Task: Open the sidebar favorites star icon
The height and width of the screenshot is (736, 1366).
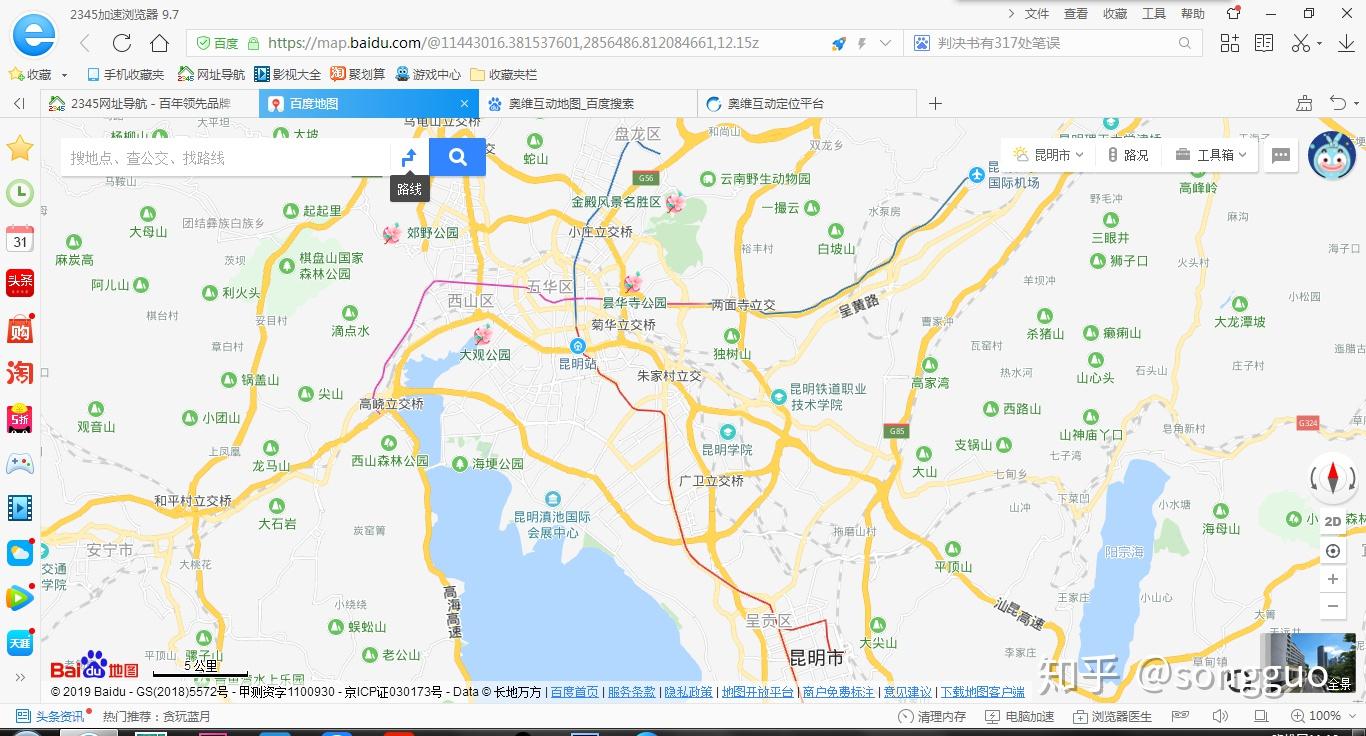Action: (x=20, y=148)
